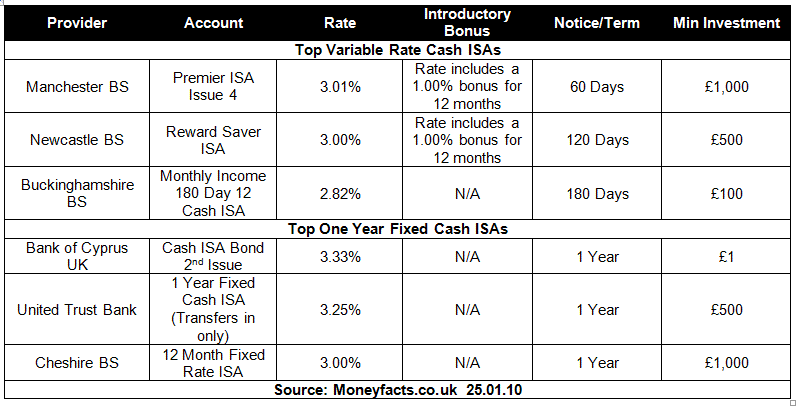The image size is (798, 408).
Task: Click the 2.82% rate cell
Action: point(339,193)
